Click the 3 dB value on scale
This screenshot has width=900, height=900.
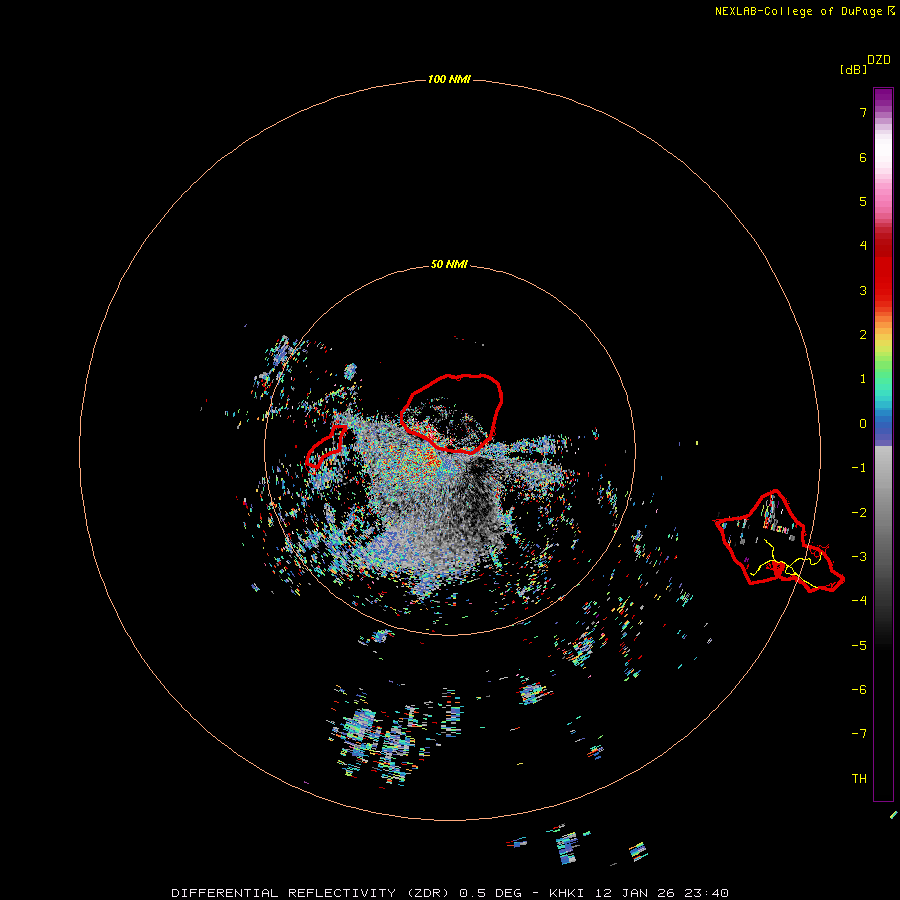point(863,290)
